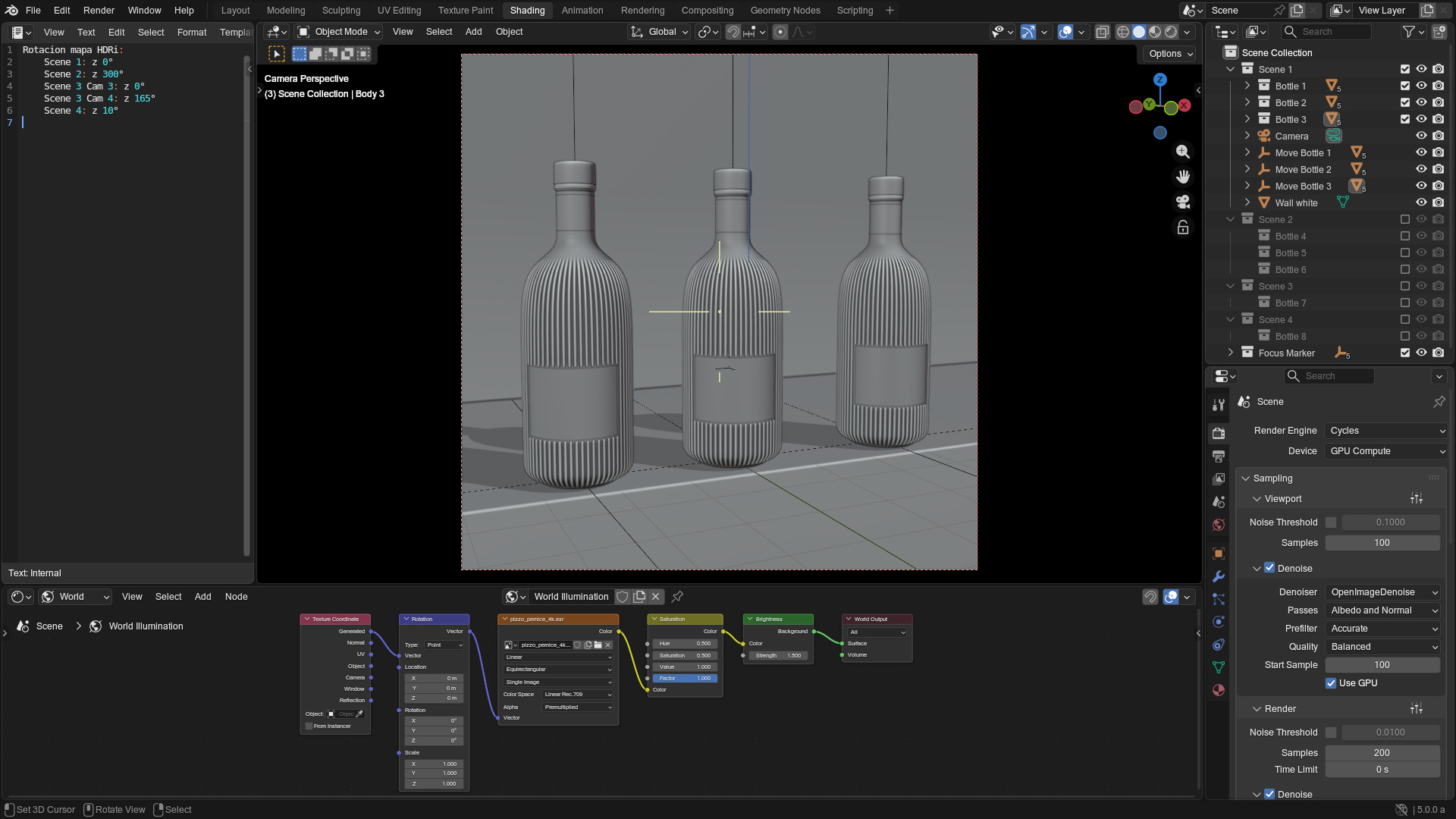Expand the Move Bottle 1 tree item

[1247, 152]
